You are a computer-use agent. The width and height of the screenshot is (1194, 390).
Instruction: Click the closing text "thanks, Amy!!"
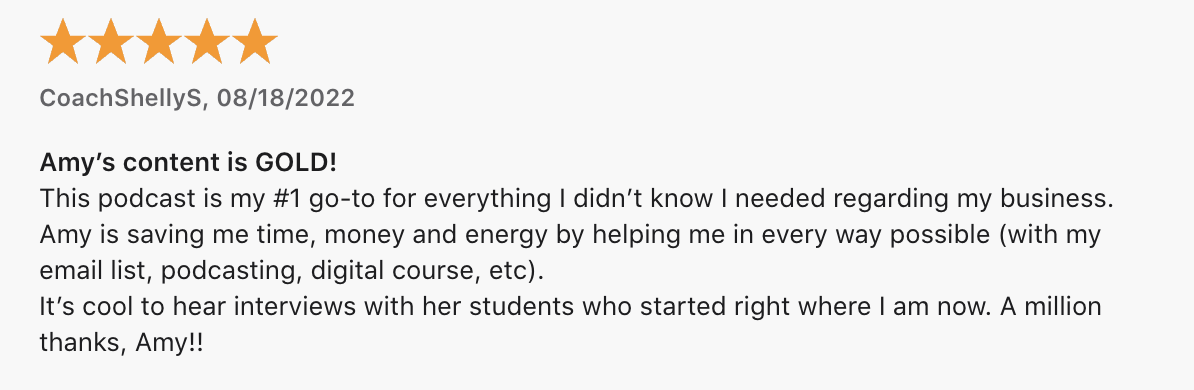point(122,344)
